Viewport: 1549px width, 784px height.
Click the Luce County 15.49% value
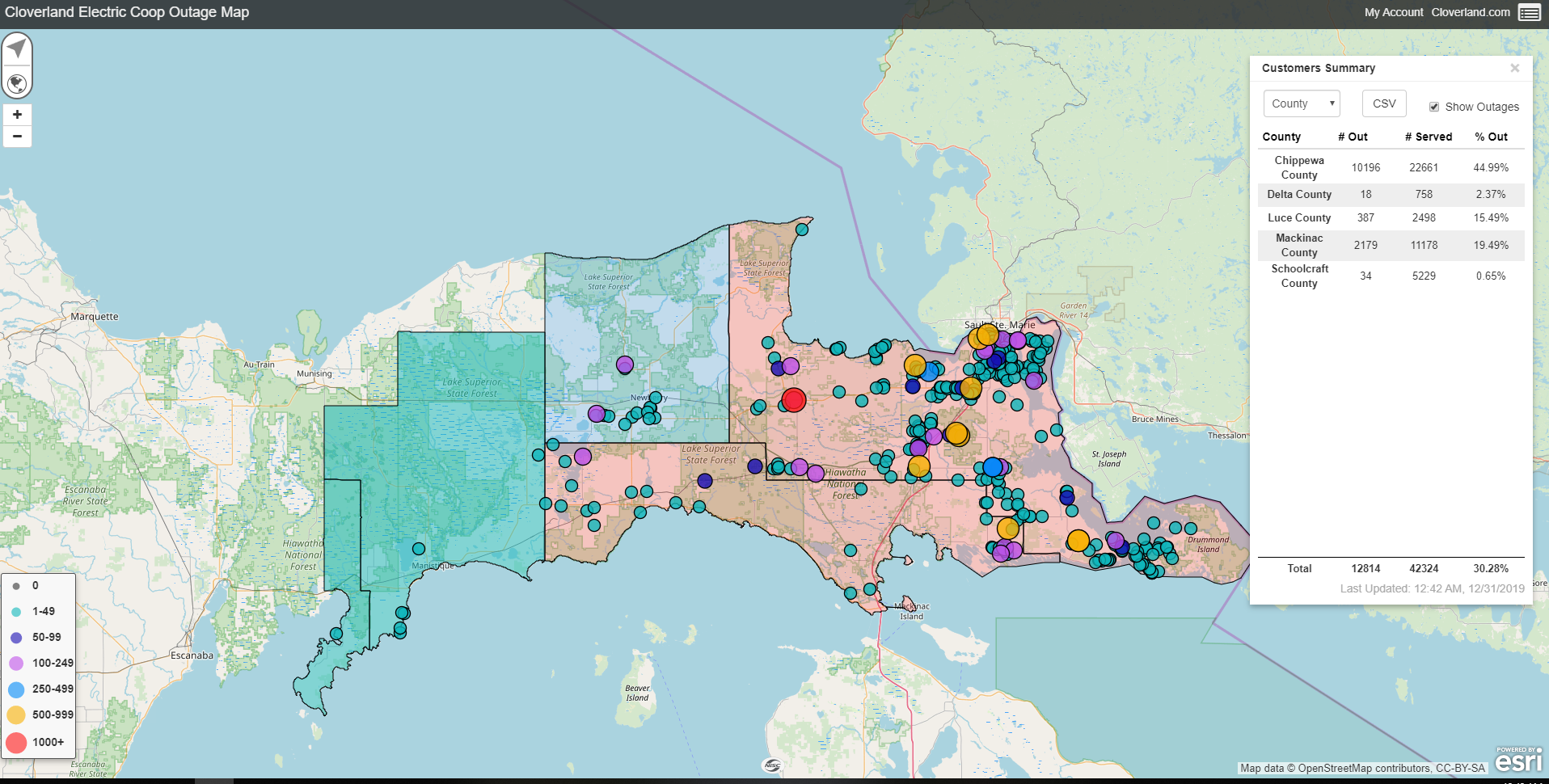click(x=1491, y=217)
